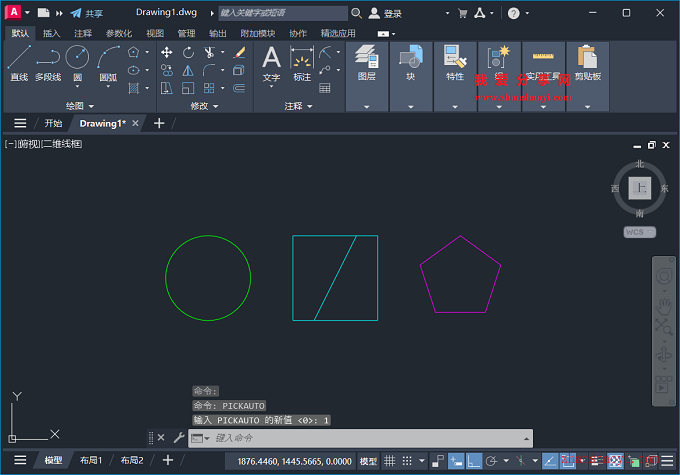Activate the Trim scissors tool
This screenshot has width=680, height=475.
(x=209, y=52)
